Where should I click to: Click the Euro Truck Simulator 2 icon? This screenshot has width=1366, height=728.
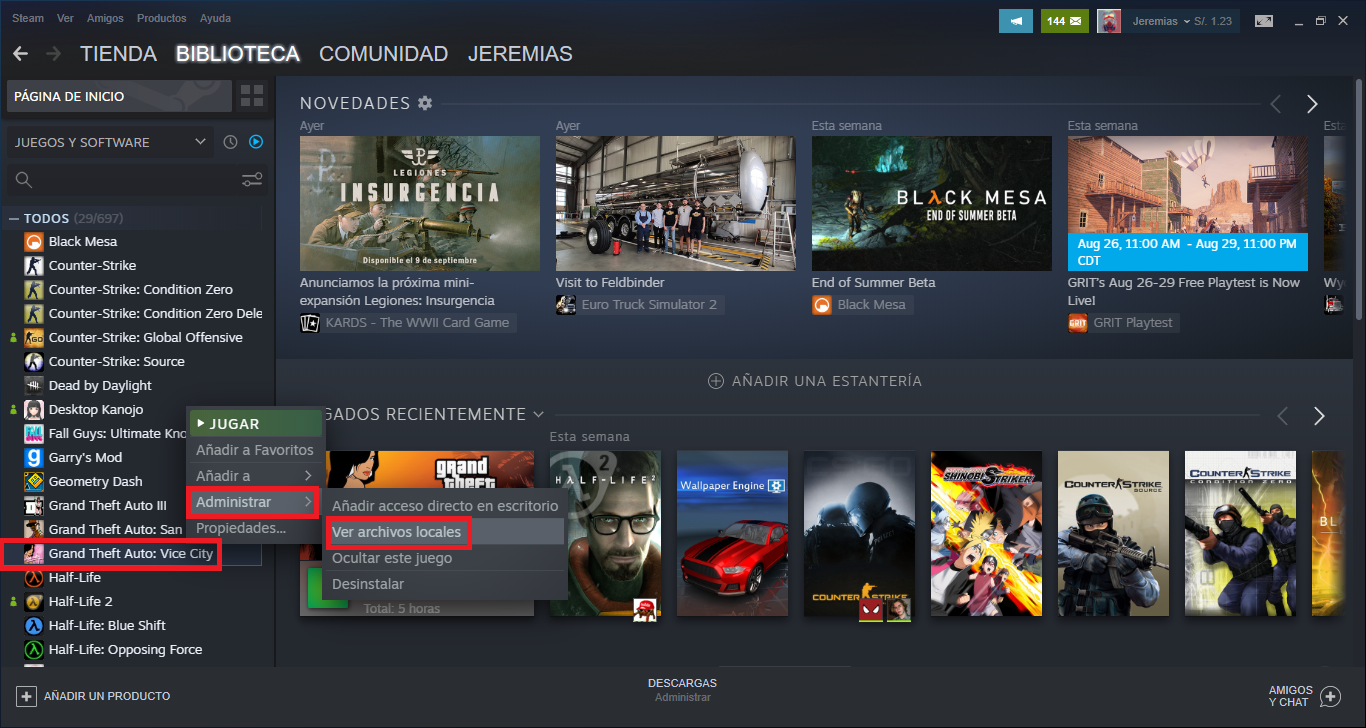tap(565, 305)
